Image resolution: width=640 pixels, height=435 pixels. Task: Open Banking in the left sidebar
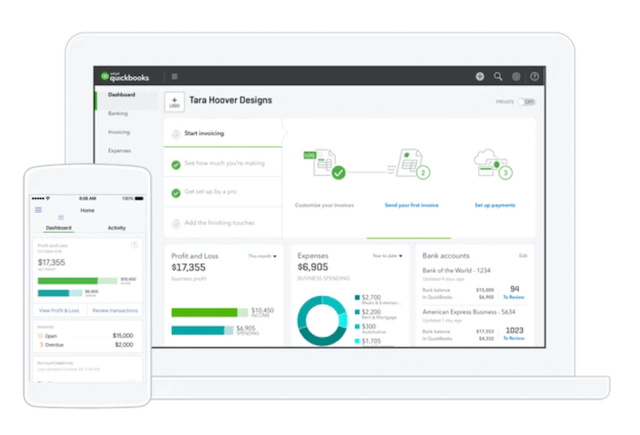[x=118, y=113]
